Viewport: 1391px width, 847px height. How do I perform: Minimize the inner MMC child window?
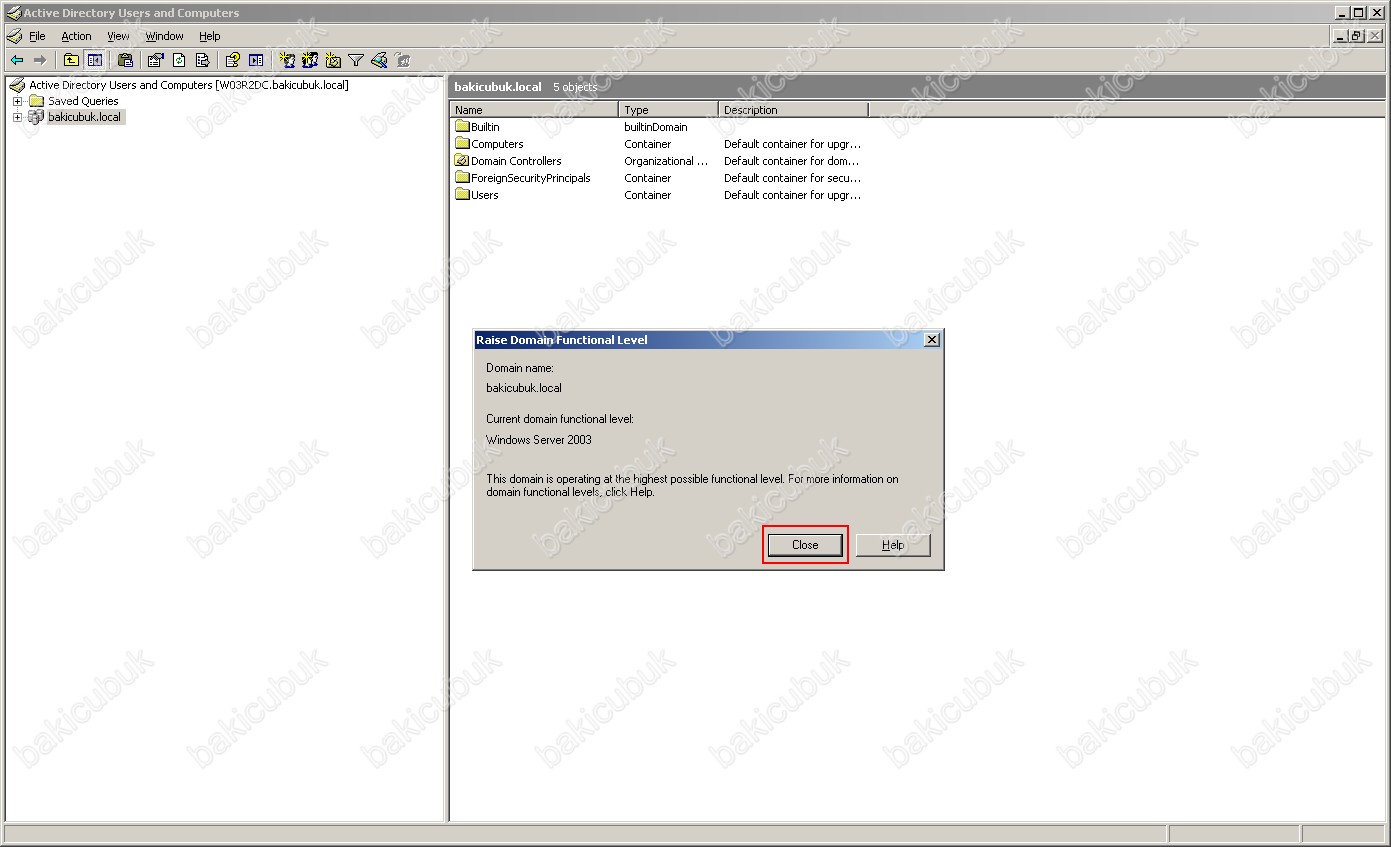(x=1341, y=36)
